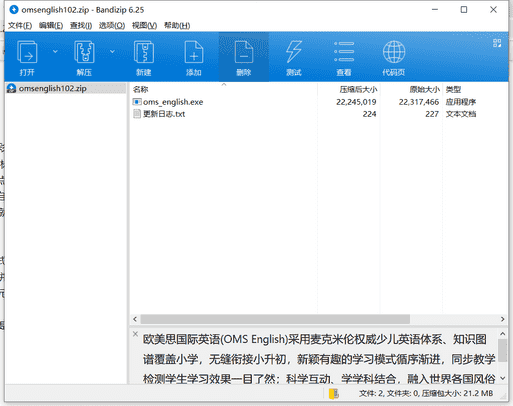Click the horizontal scrollbar right arrow
The image size is (513, 406).
pos(502,319)
